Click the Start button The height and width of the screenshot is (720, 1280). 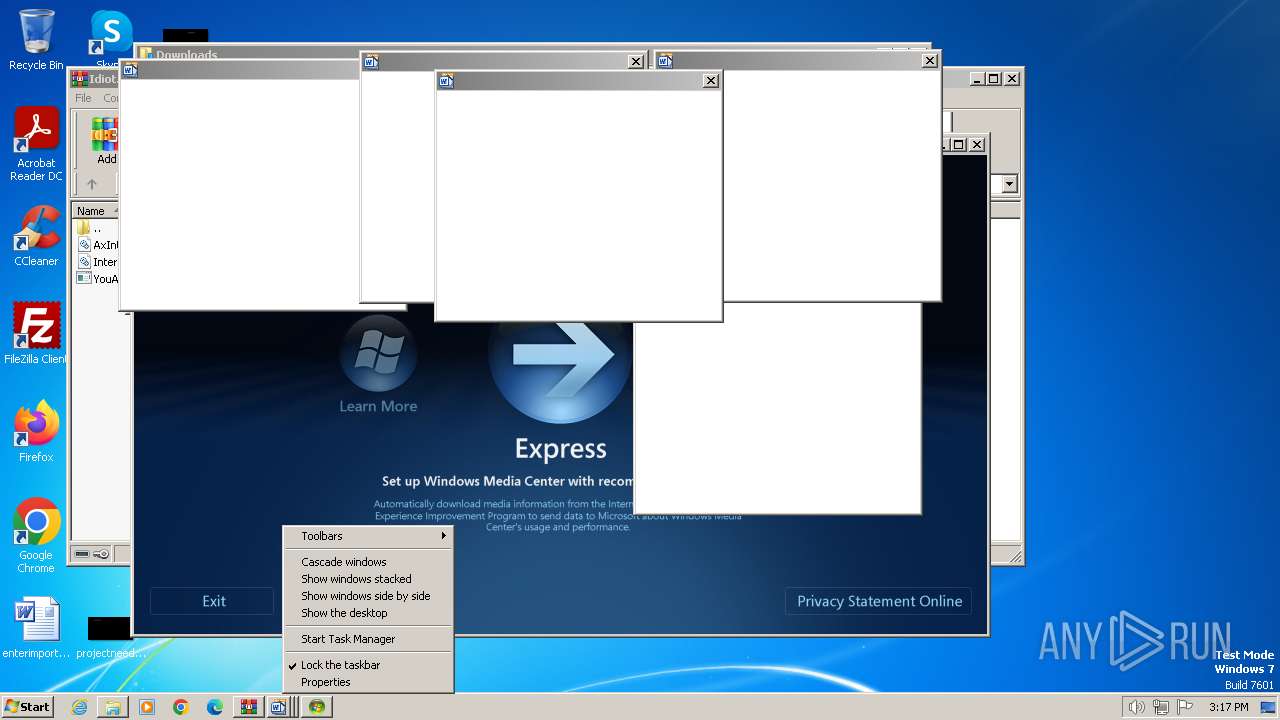(x=28, y=707)
